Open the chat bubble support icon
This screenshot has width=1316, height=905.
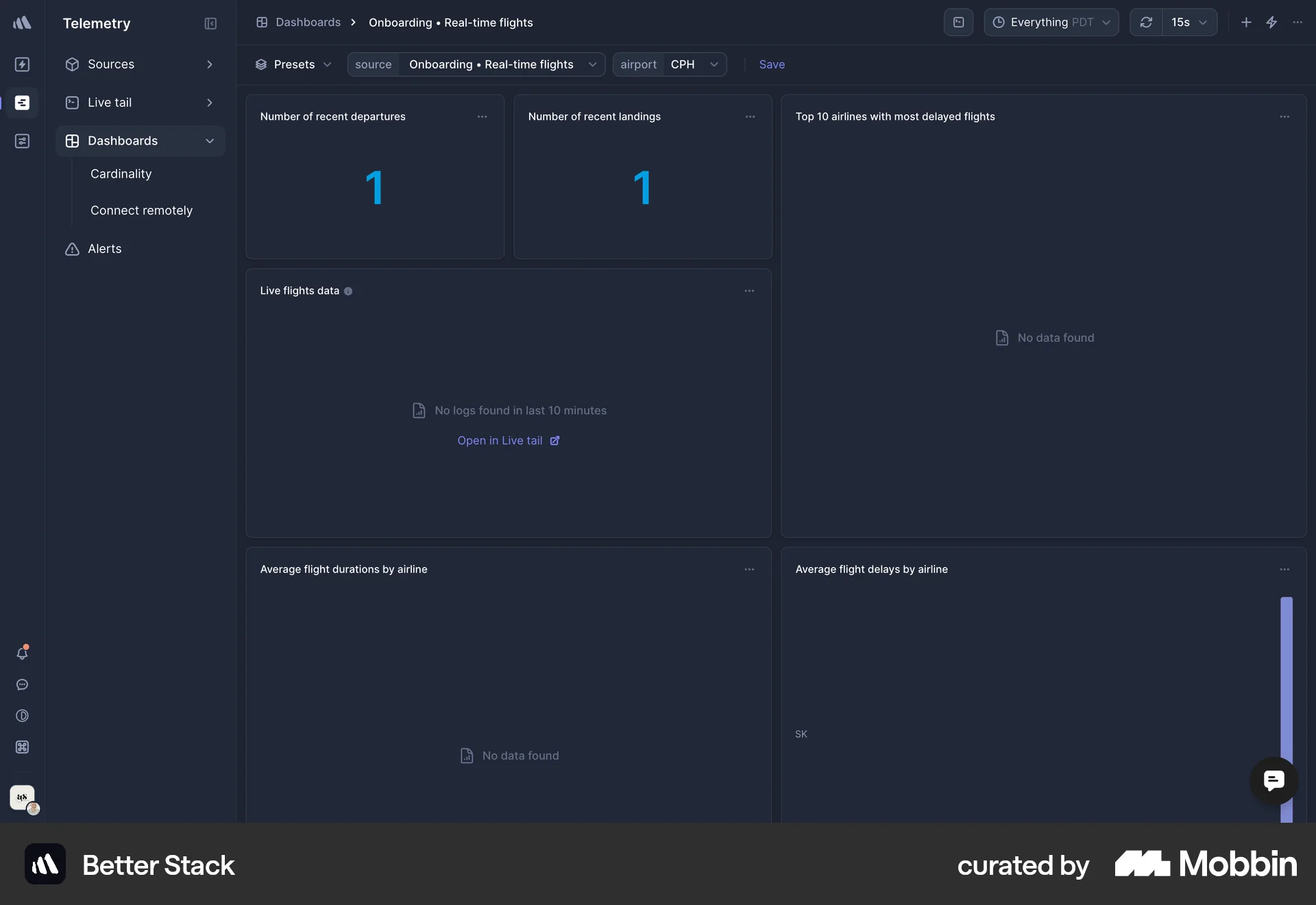point(23,685)
